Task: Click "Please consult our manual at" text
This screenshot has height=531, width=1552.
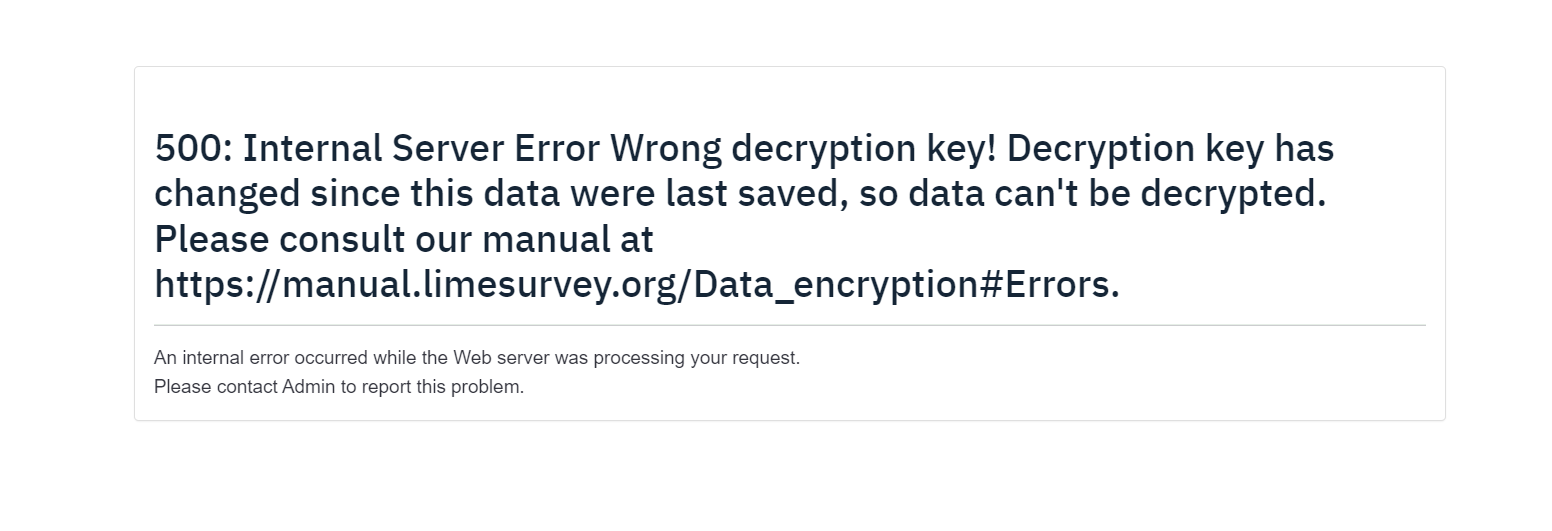Action: pyautogui.click(x=403, y=240)
